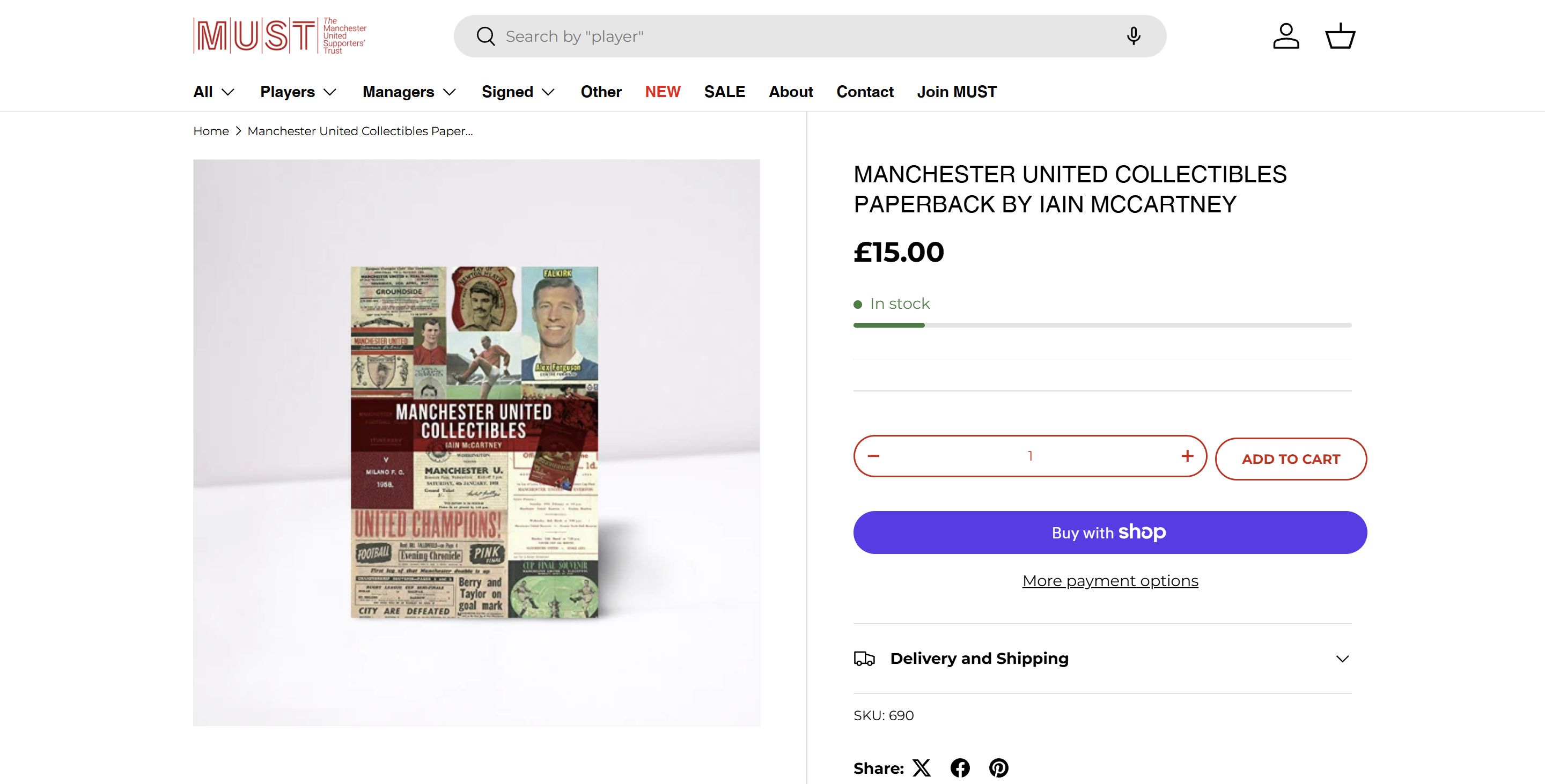Viewport: 1545px width, 784px height.
Task: Increase quantity with the plus button
Action: click(x=1187, y=456)
